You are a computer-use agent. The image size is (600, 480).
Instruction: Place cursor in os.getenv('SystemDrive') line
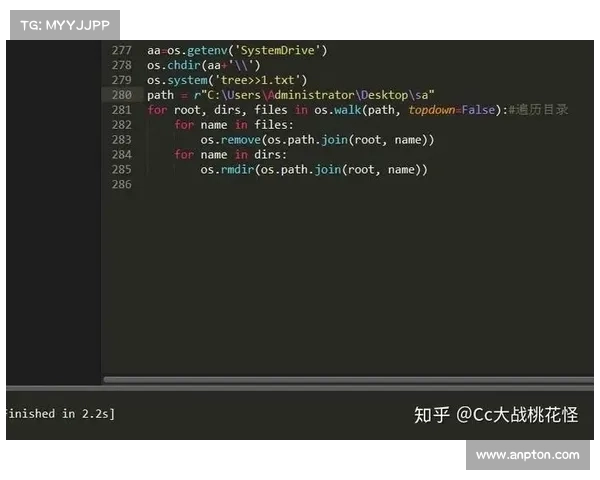click(237, 51)
